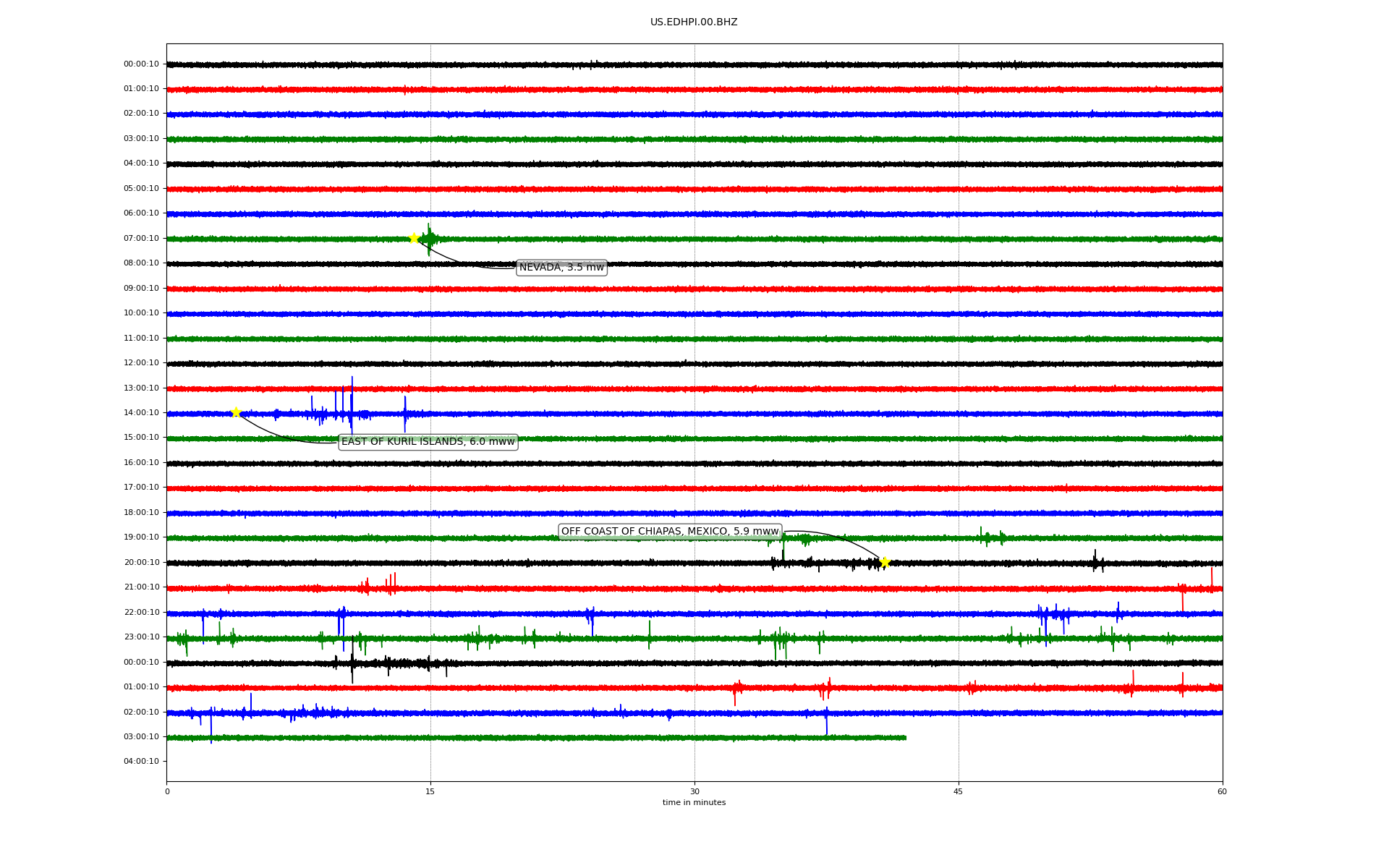Click the yellow star for Chiapas Mexico event

point(885,562)
